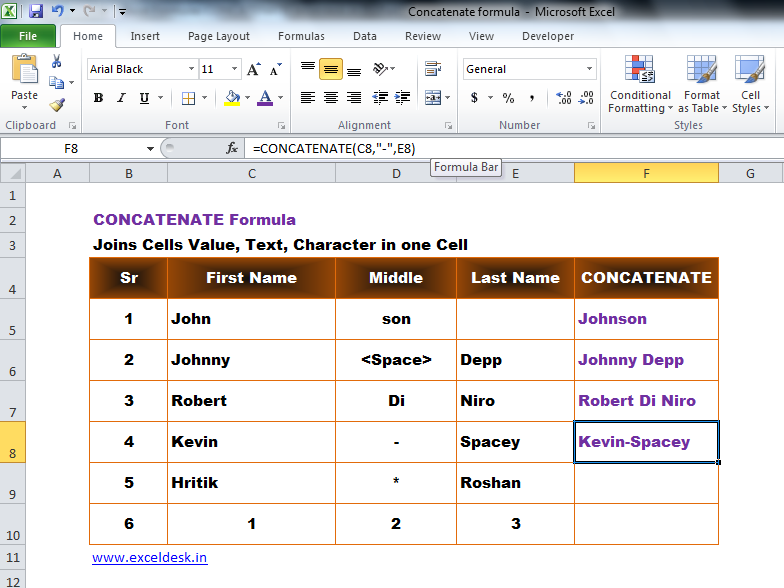Open Conditional Formatting menu
The height and width of the screenshot is (588, 784).
tap(640, 84)
